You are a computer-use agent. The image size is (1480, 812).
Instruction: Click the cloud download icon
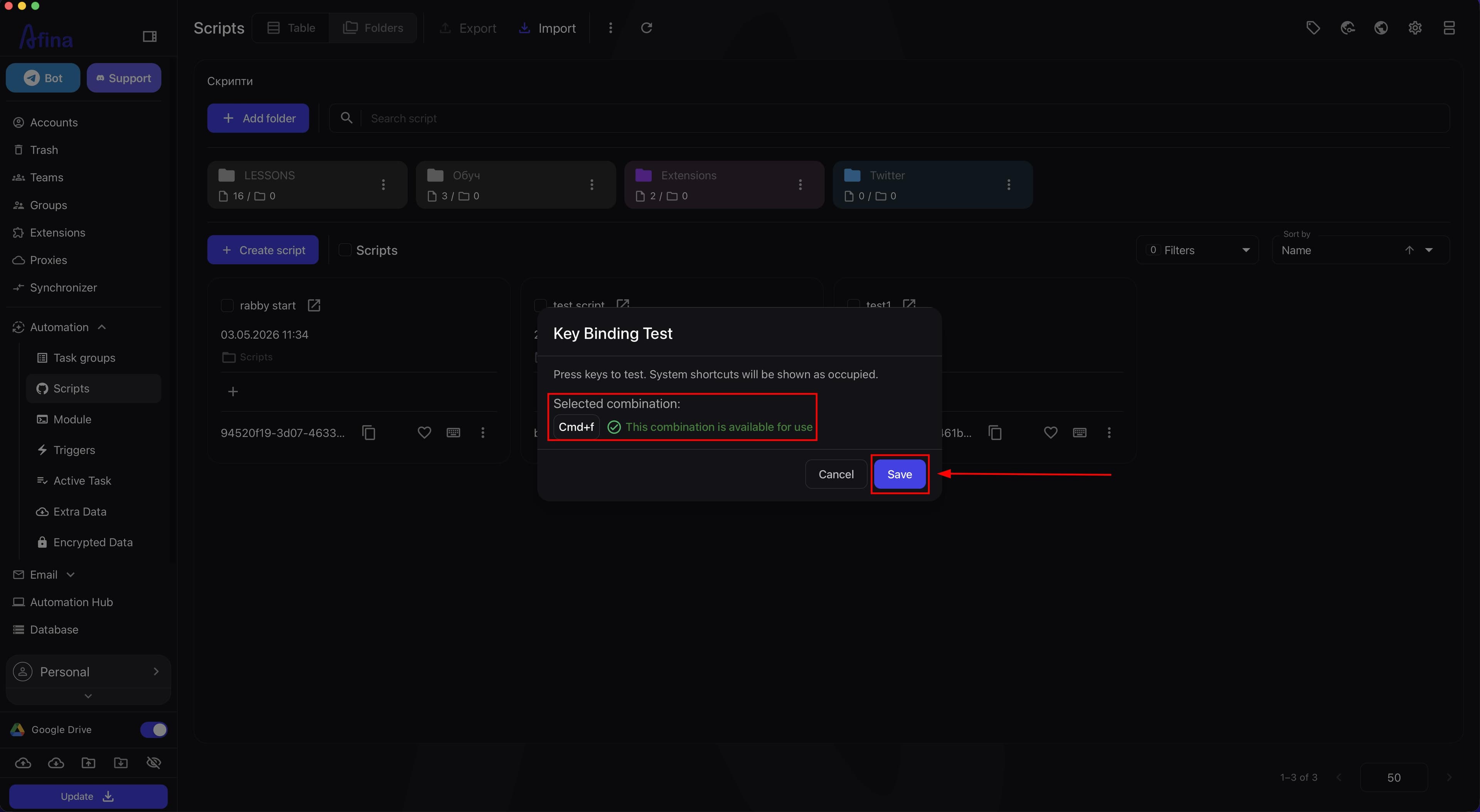click(x=56, y=763)
